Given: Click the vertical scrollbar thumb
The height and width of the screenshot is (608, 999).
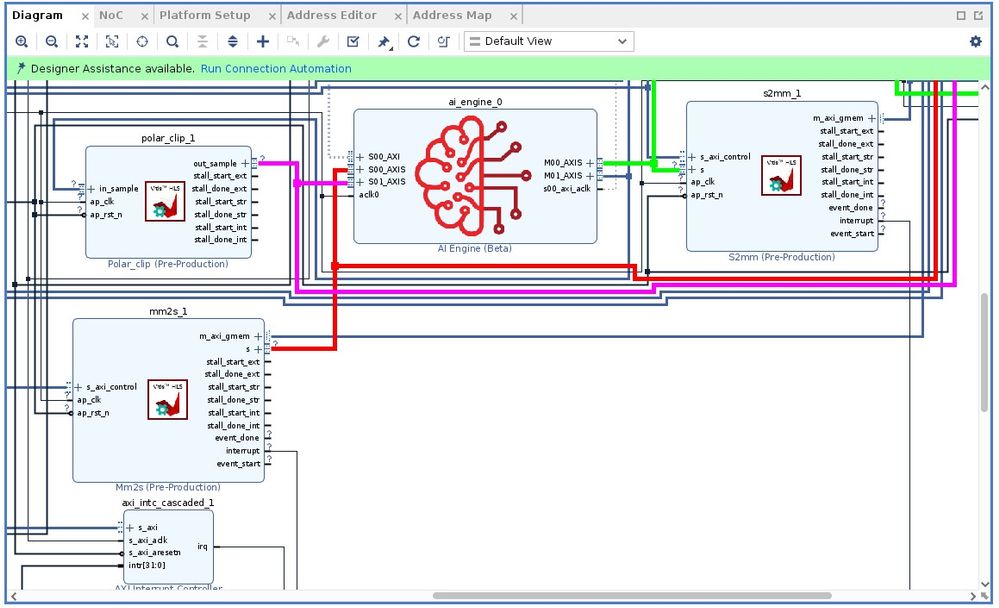Looking at the screenshot, I should point(984,352).
